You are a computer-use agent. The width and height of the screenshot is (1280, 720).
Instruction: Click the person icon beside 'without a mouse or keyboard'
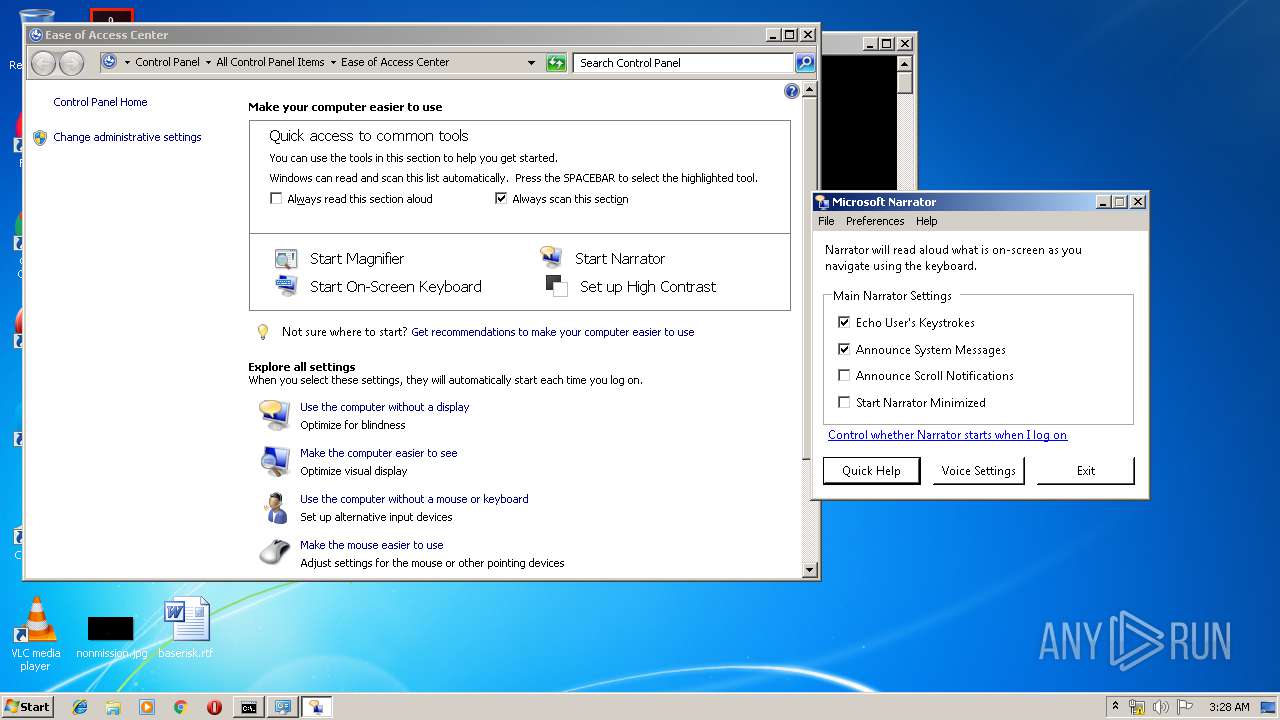click(274, 507)
